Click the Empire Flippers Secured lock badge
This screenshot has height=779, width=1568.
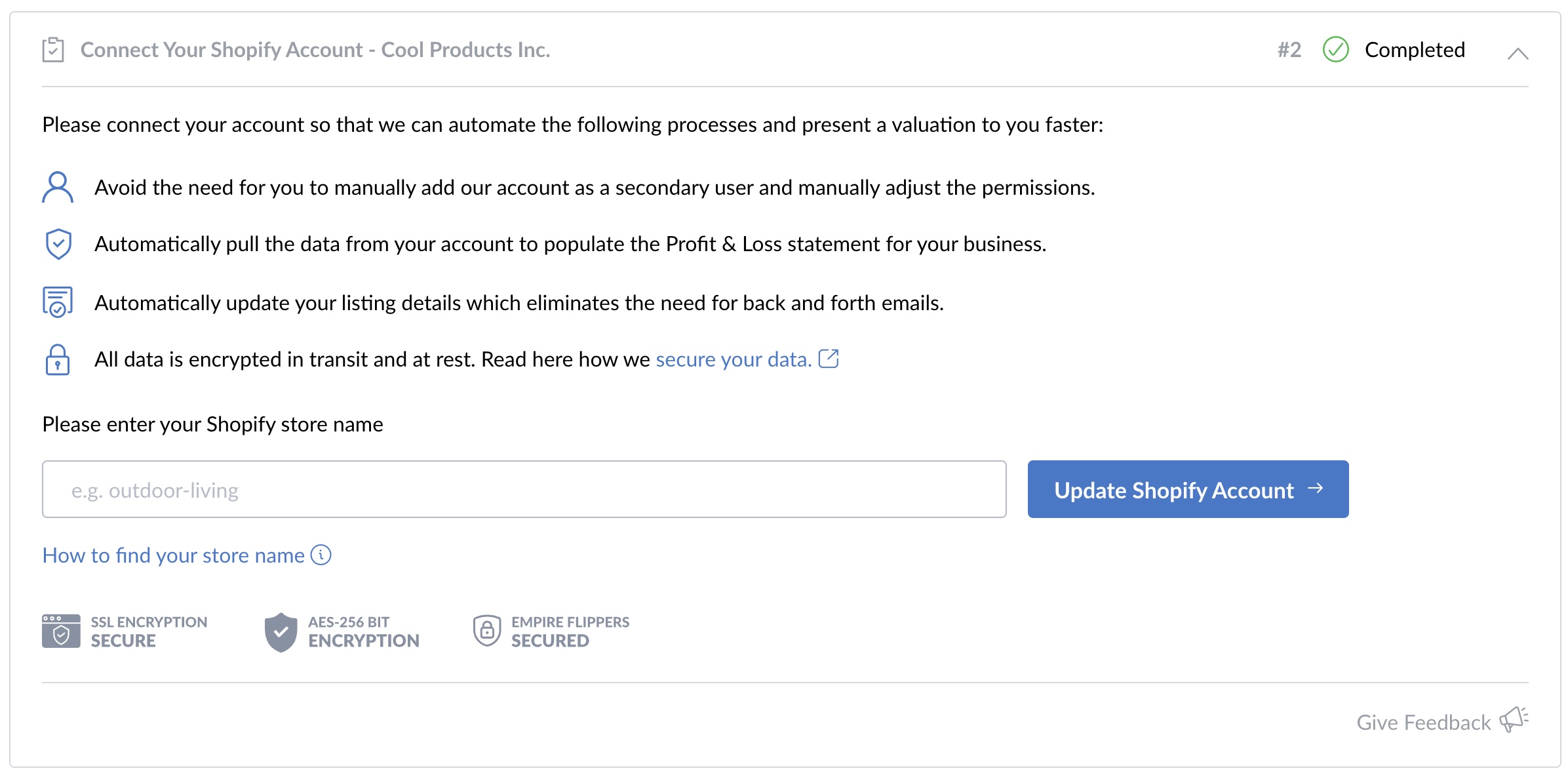click(x=487, y=631)
